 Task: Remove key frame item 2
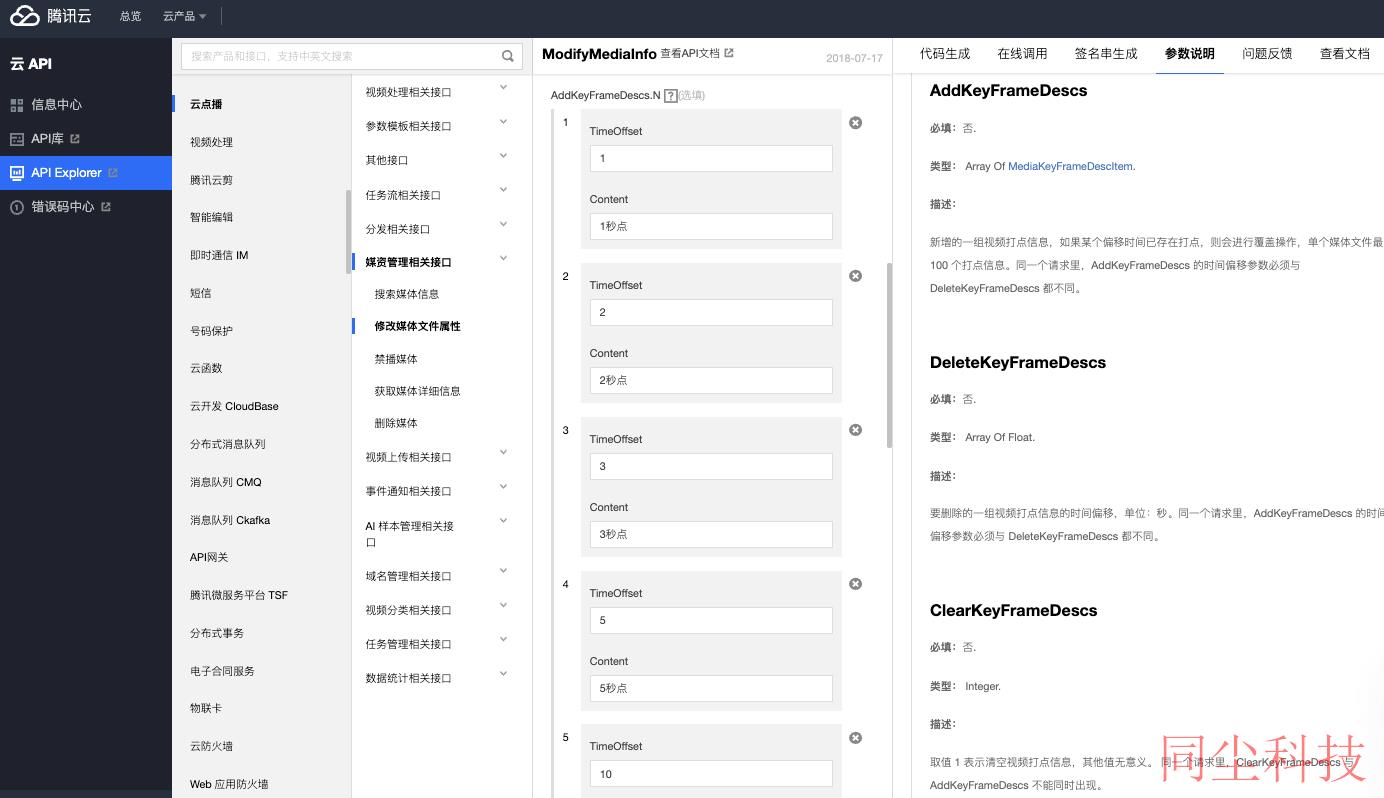(855, 276)
